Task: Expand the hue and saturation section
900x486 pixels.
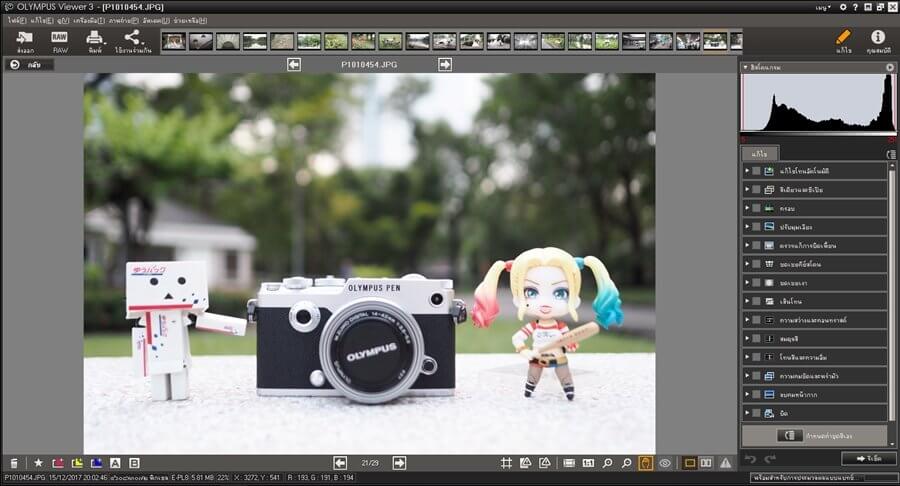Action: point(747,357)
